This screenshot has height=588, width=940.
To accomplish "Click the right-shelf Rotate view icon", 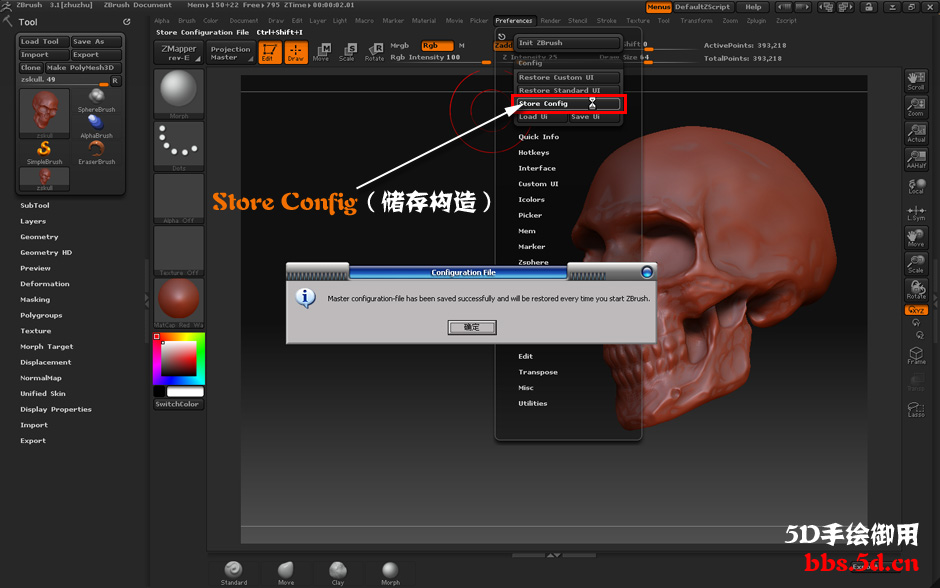I will point(916,290).
